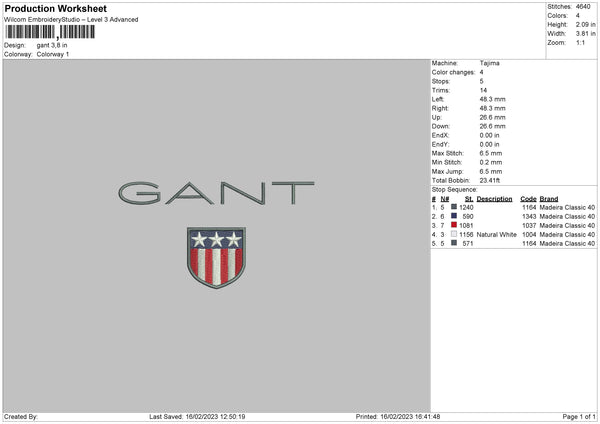Screen dimensions: 600x424
Task: Click the grey swatch in stop row 5
Action: pos(454,243)
